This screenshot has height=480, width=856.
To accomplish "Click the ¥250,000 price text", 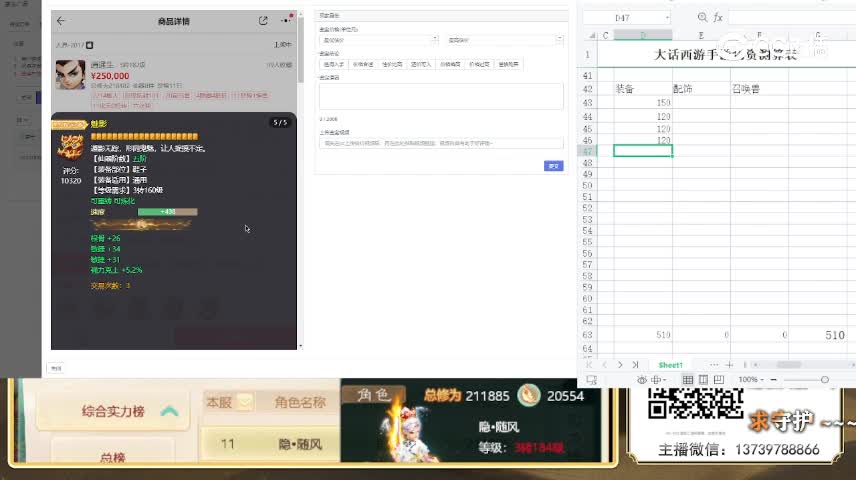I will pyautogui.click(x=110, y=76).
